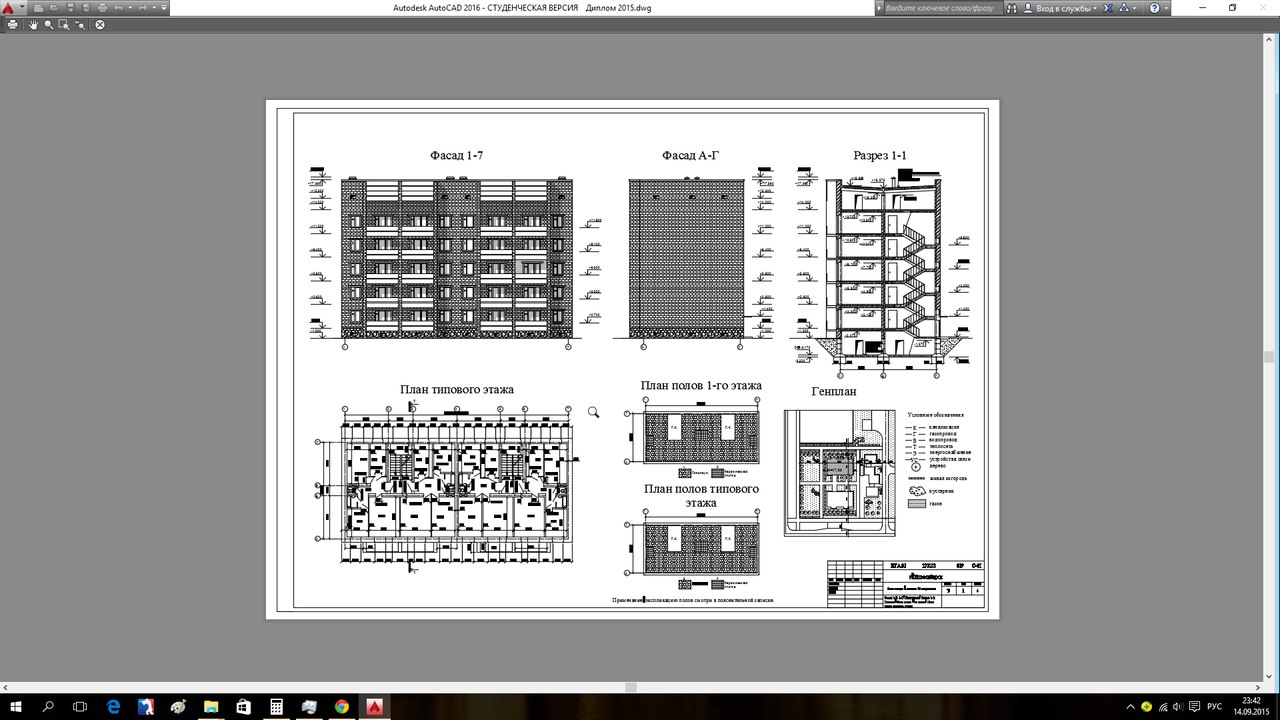The image size is (1280, 720).
Task: Click the РУС language indicator in tray
Action: click(1217, 706)
